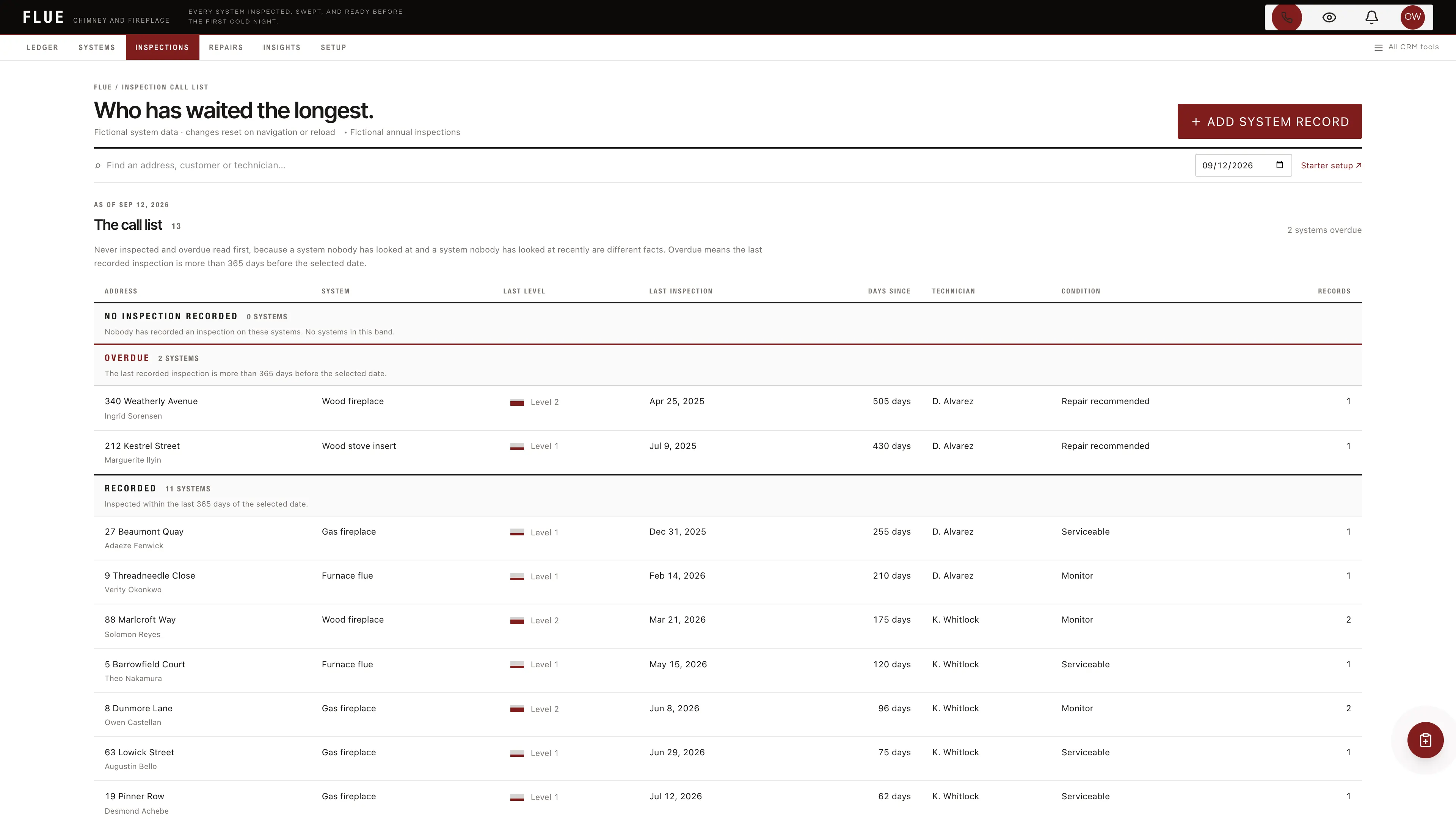The width and height of the screenshot is (1456, 819).
Task: Open the OW user avatar
Action: (1412, 17)
